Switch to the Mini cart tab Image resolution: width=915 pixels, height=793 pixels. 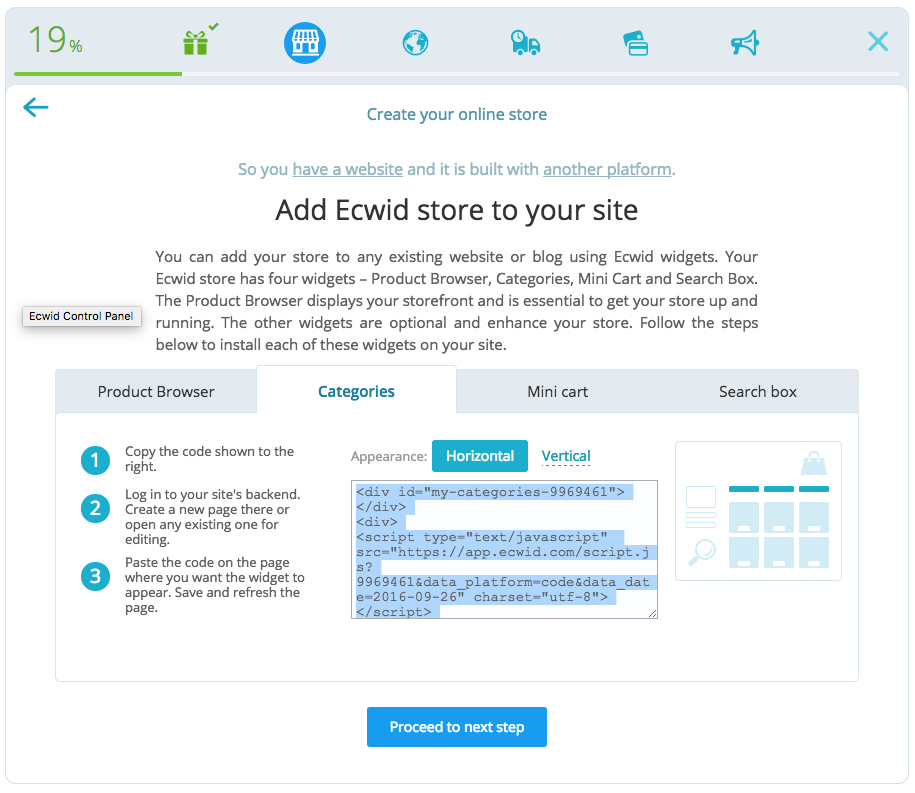557,392
